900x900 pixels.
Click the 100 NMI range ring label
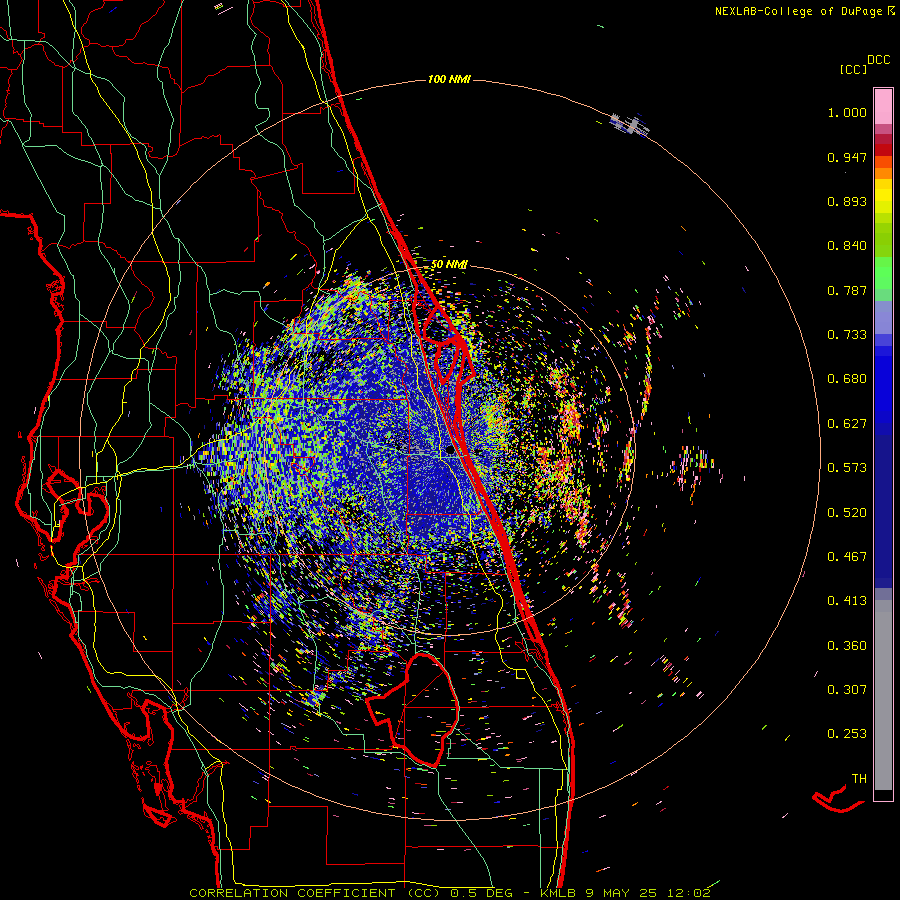449,79
